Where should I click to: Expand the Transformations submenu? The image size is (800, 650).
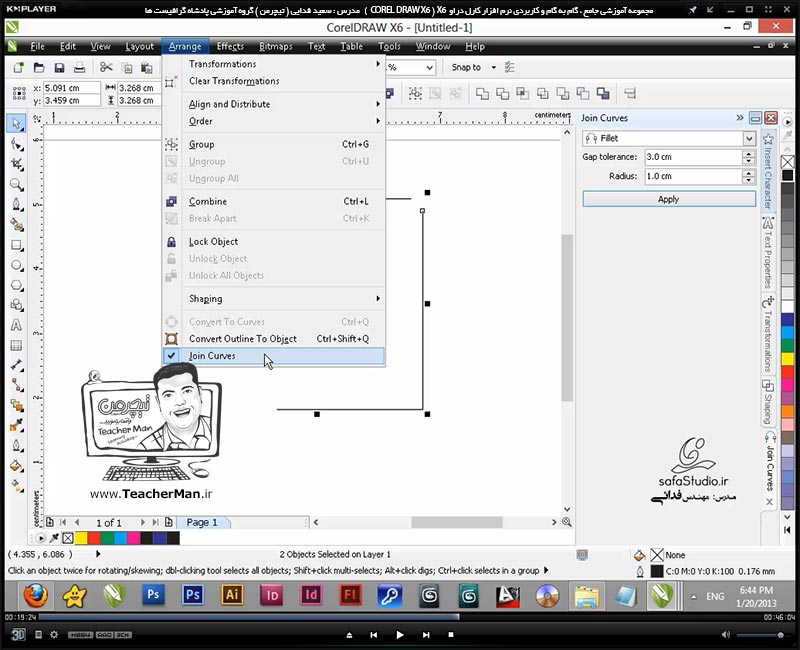point(273,64)
